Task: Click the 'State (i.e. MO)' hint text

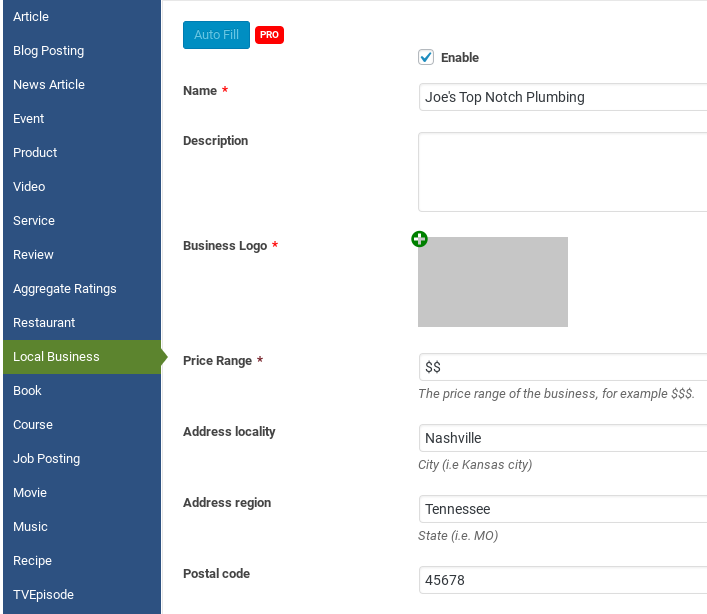Action: (458, 536)
